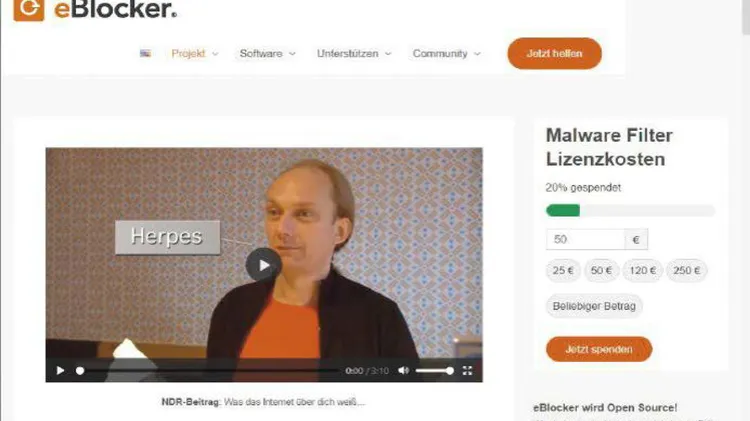Click the small play icon in the video controls
Viewport: 750px width, 421px height.
coord(60,370)
